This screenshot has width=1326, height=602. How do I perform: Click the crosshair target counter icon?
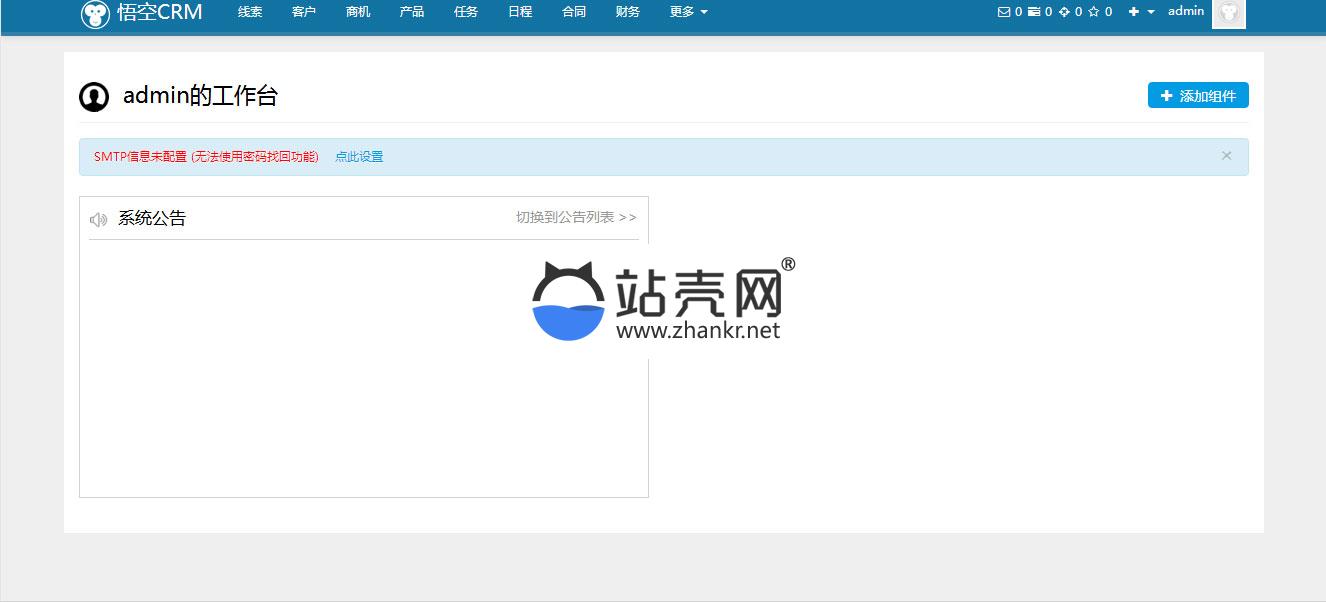tap(1064, 12)
